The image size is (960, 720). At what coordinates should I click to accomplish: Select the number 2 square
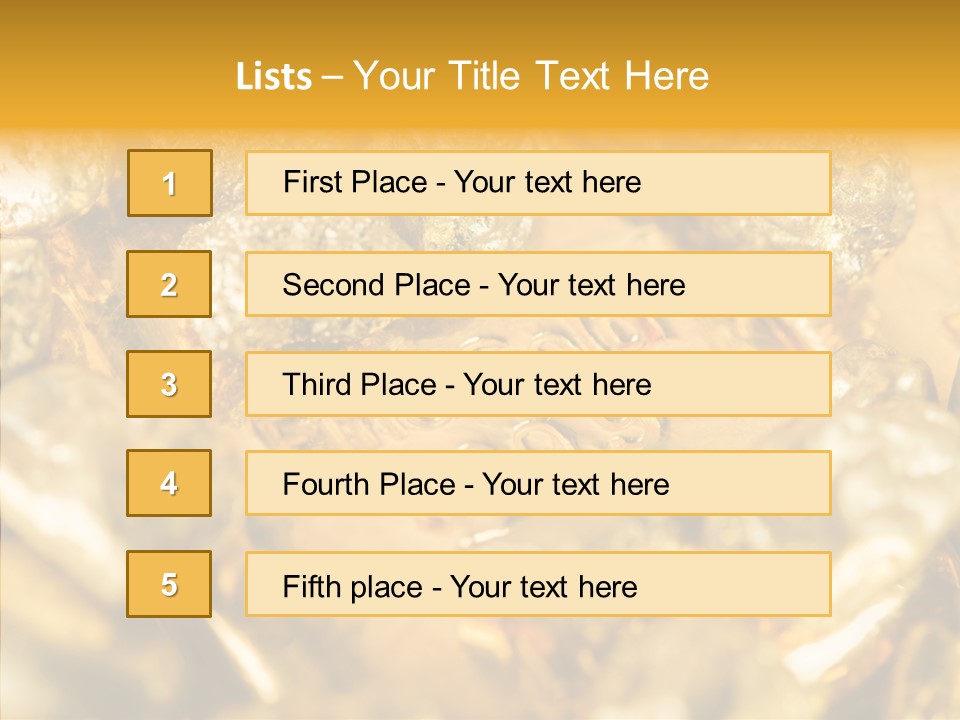(170, 284)
